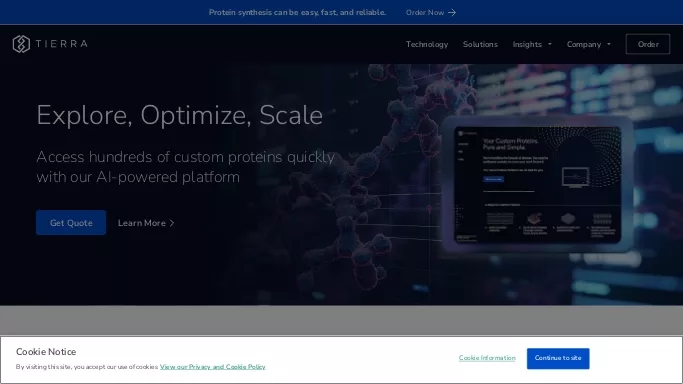Expand the Company dropdown arrow
This screenshot has width=683, height=384.
click(x=609, y=44)
